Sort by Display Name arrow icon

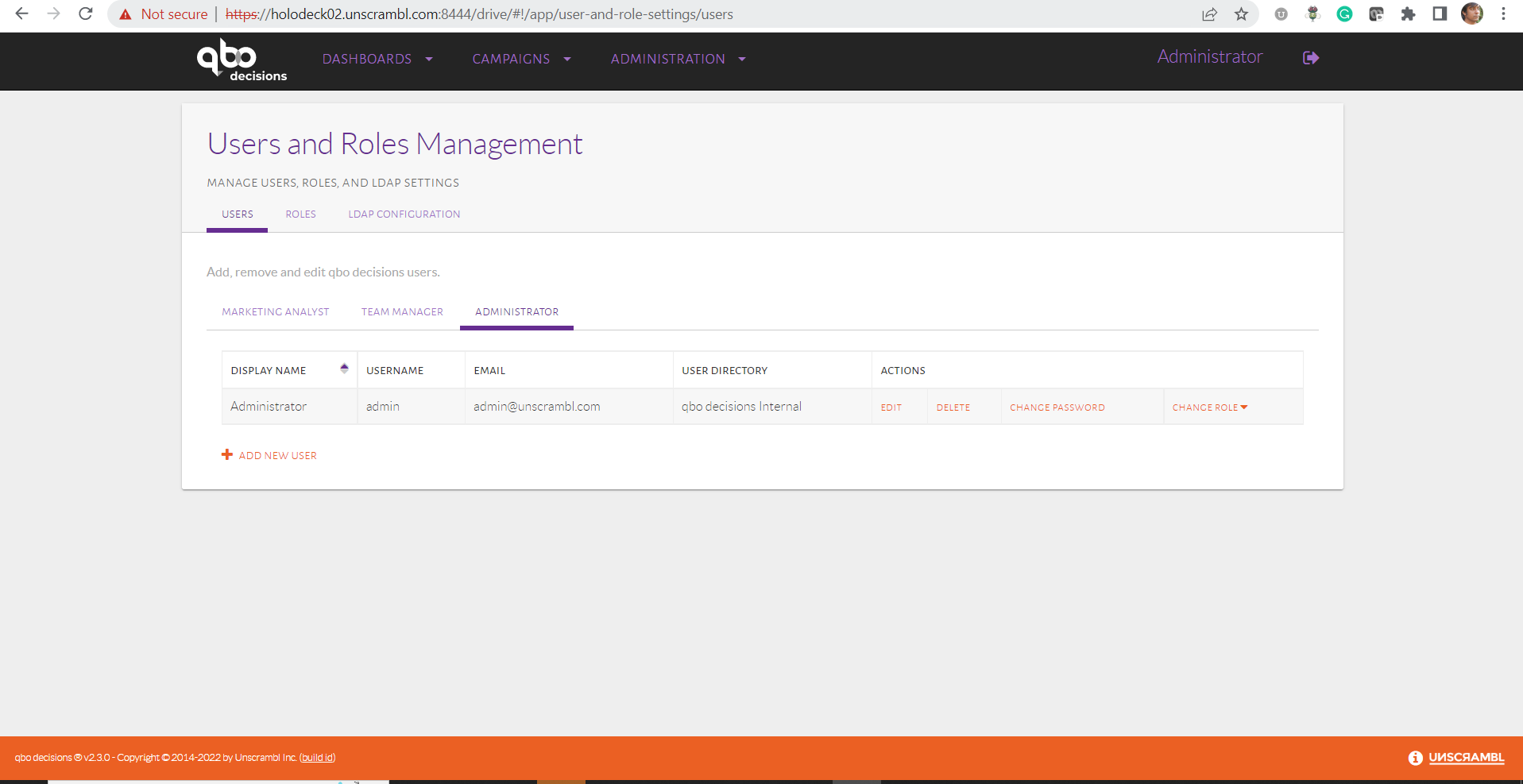[344, 368]
